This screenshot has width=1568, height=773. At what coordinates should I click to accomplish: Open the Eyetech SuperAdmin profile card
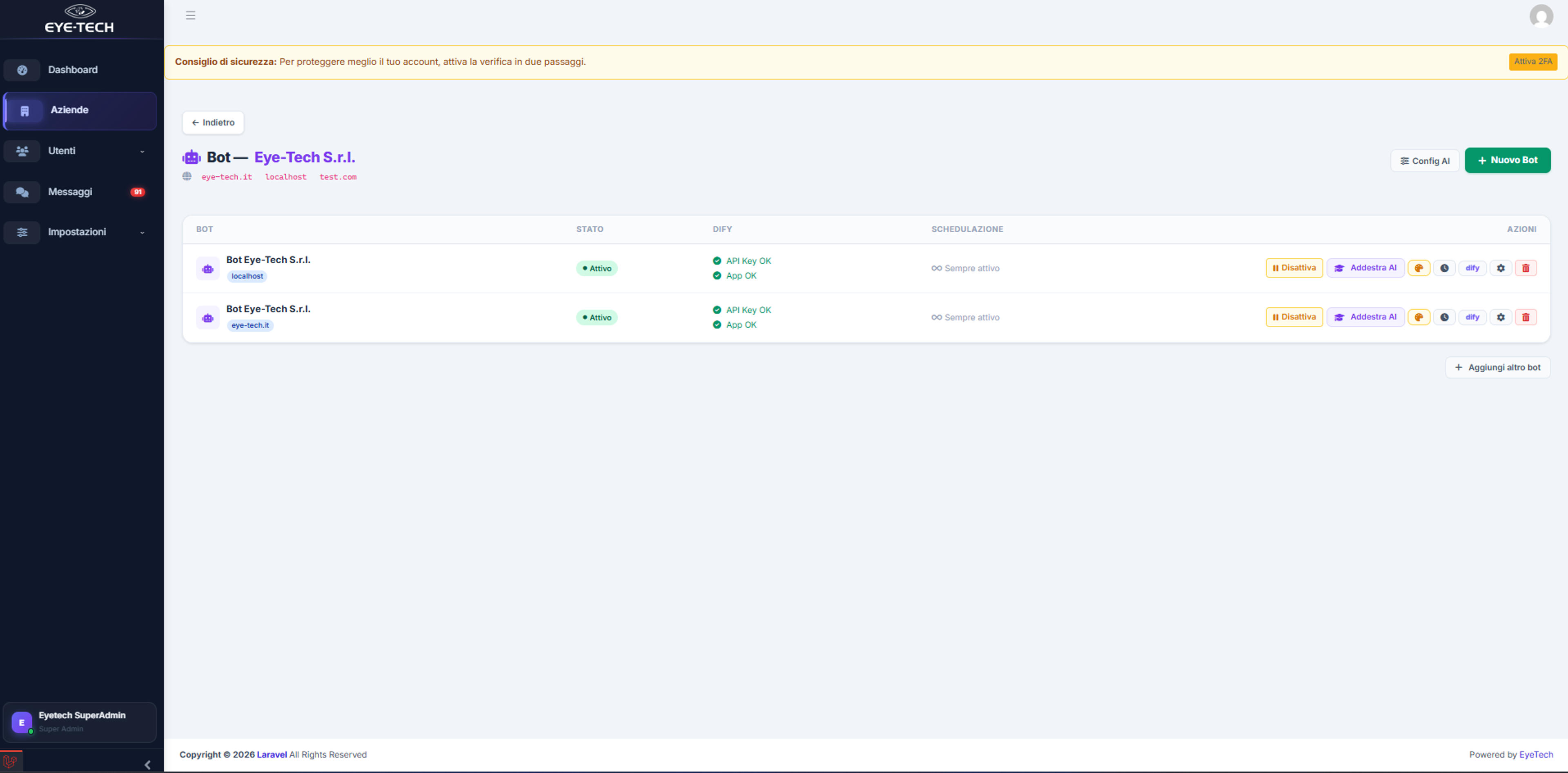(x=80, y=722)
